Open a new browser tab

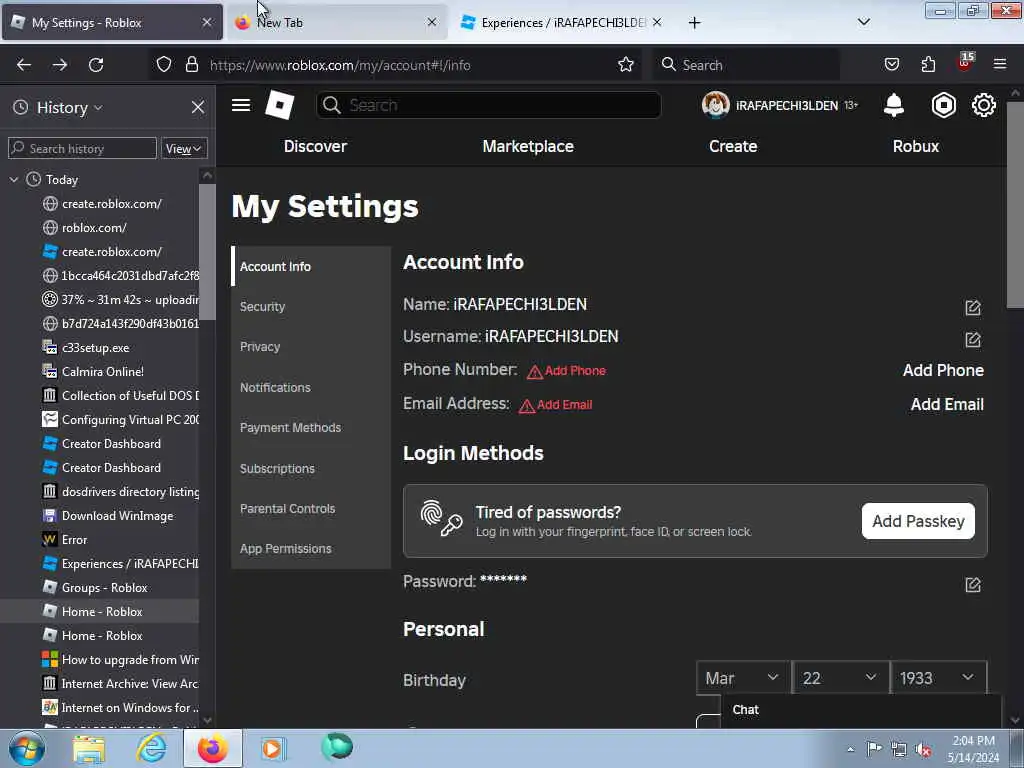(694, 23)
